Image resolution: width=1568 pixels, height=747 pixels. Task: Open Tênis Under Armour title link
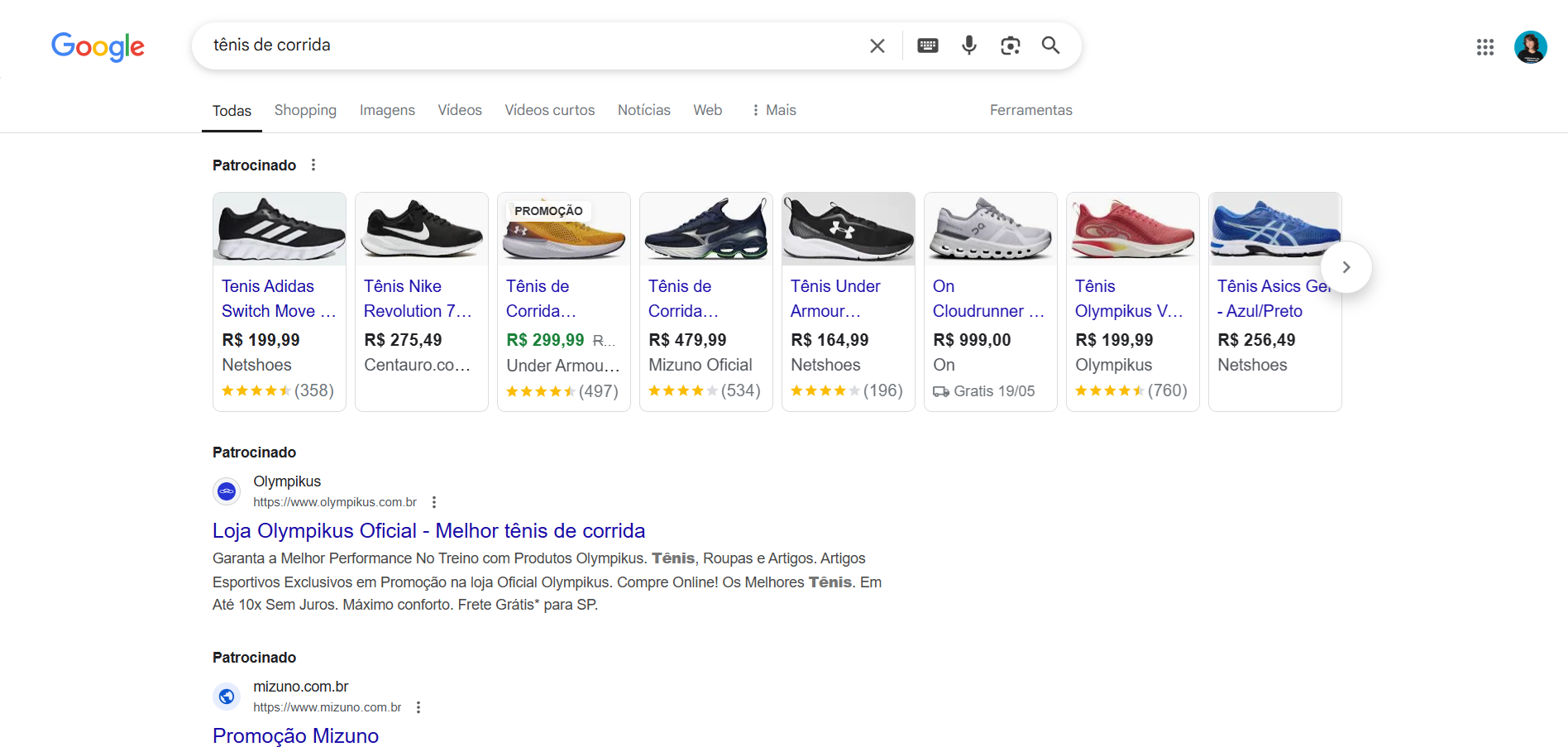click(x=835, y=299)
